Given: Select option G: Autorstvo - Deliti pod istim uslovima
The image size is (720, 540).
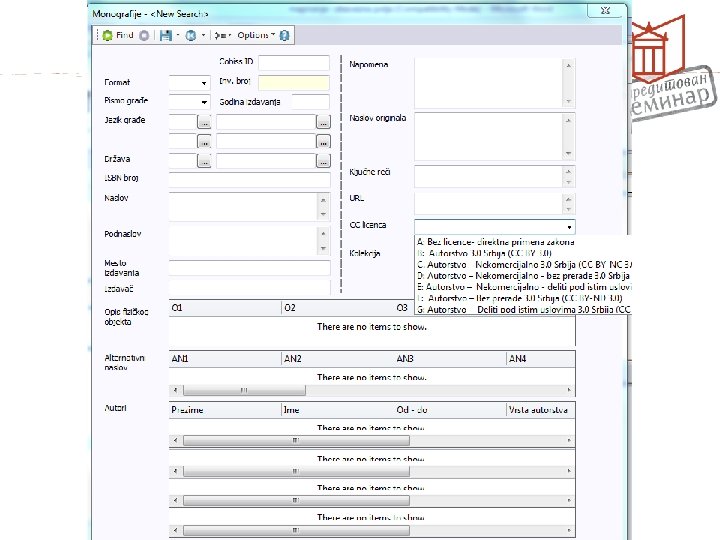Looking at the screenshot, I should click(x=523, y=309).
